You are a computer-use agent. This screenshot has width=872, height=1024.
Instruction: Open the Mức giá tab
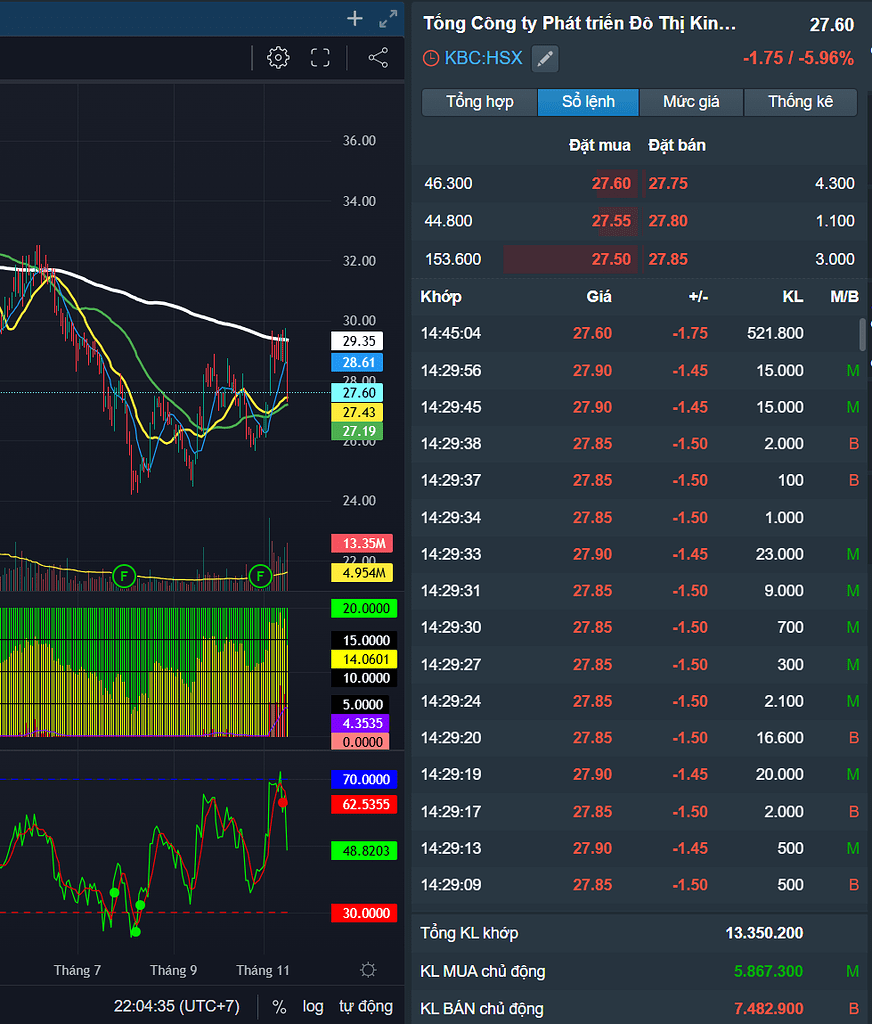(691, 102)
